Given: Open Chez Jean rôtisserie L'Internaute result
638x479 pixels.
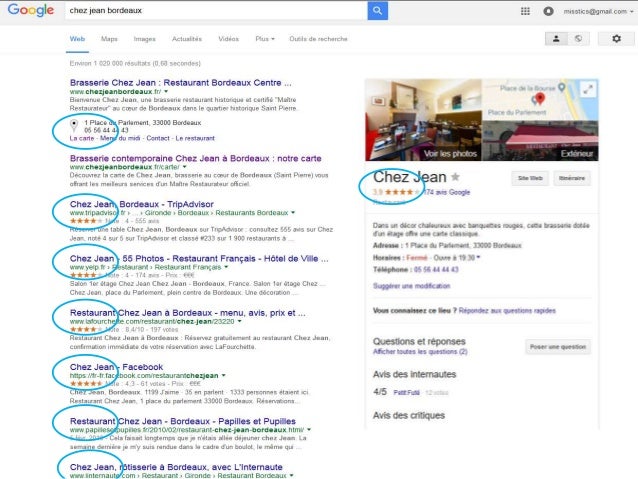Looking at the screenshot, I should point(176,467).
